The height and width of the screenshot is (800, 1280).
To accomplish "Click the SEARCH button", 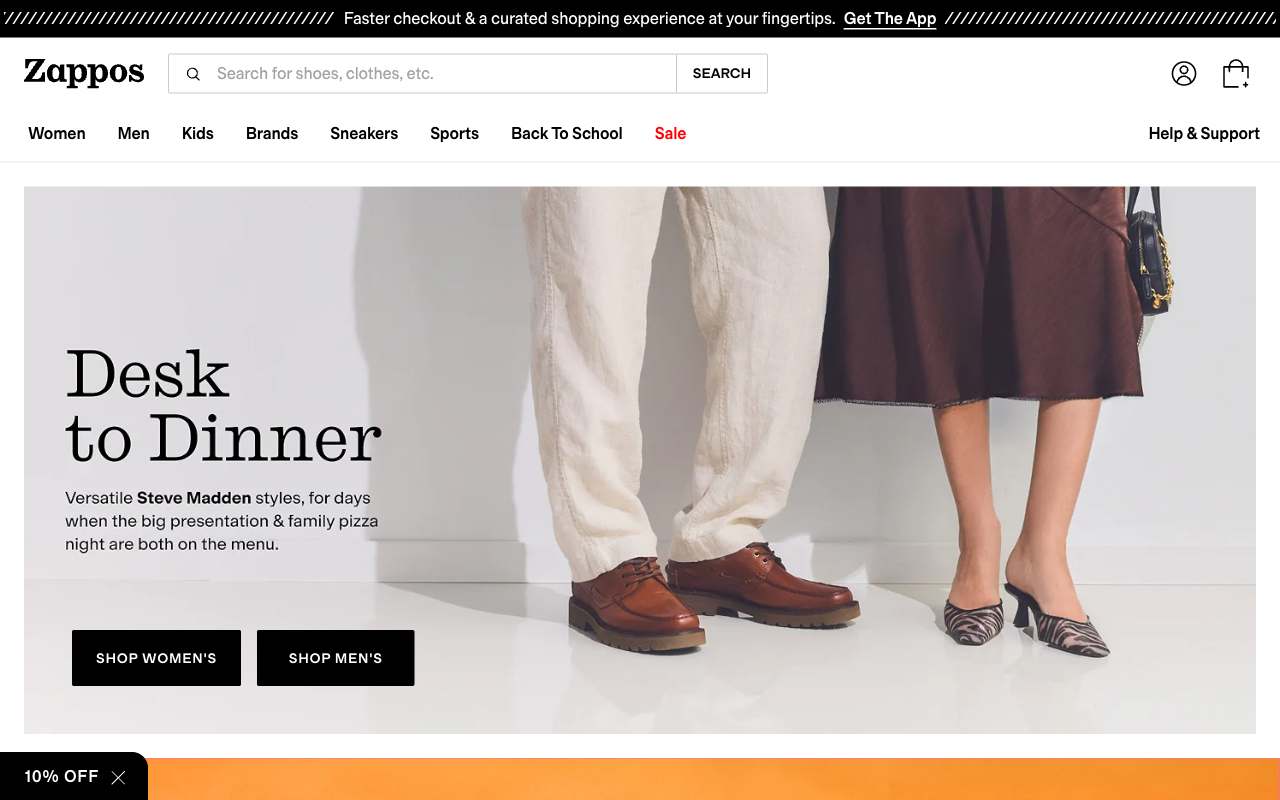I will coord(722,74).
